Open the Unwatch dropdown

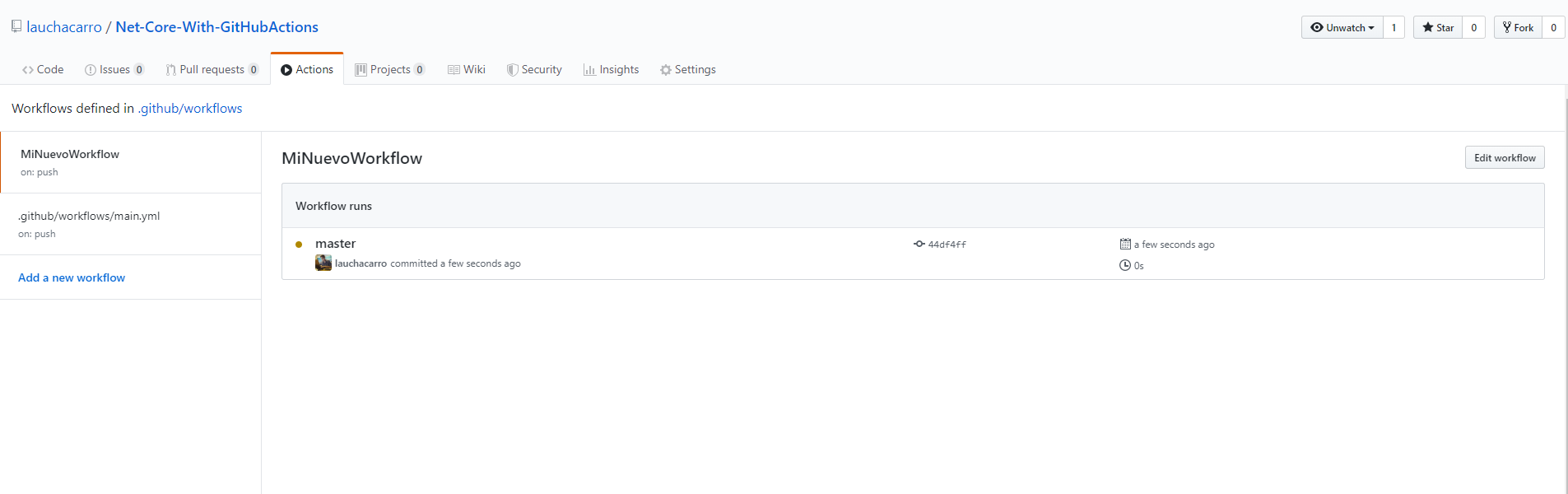(x=1342, y=27)
